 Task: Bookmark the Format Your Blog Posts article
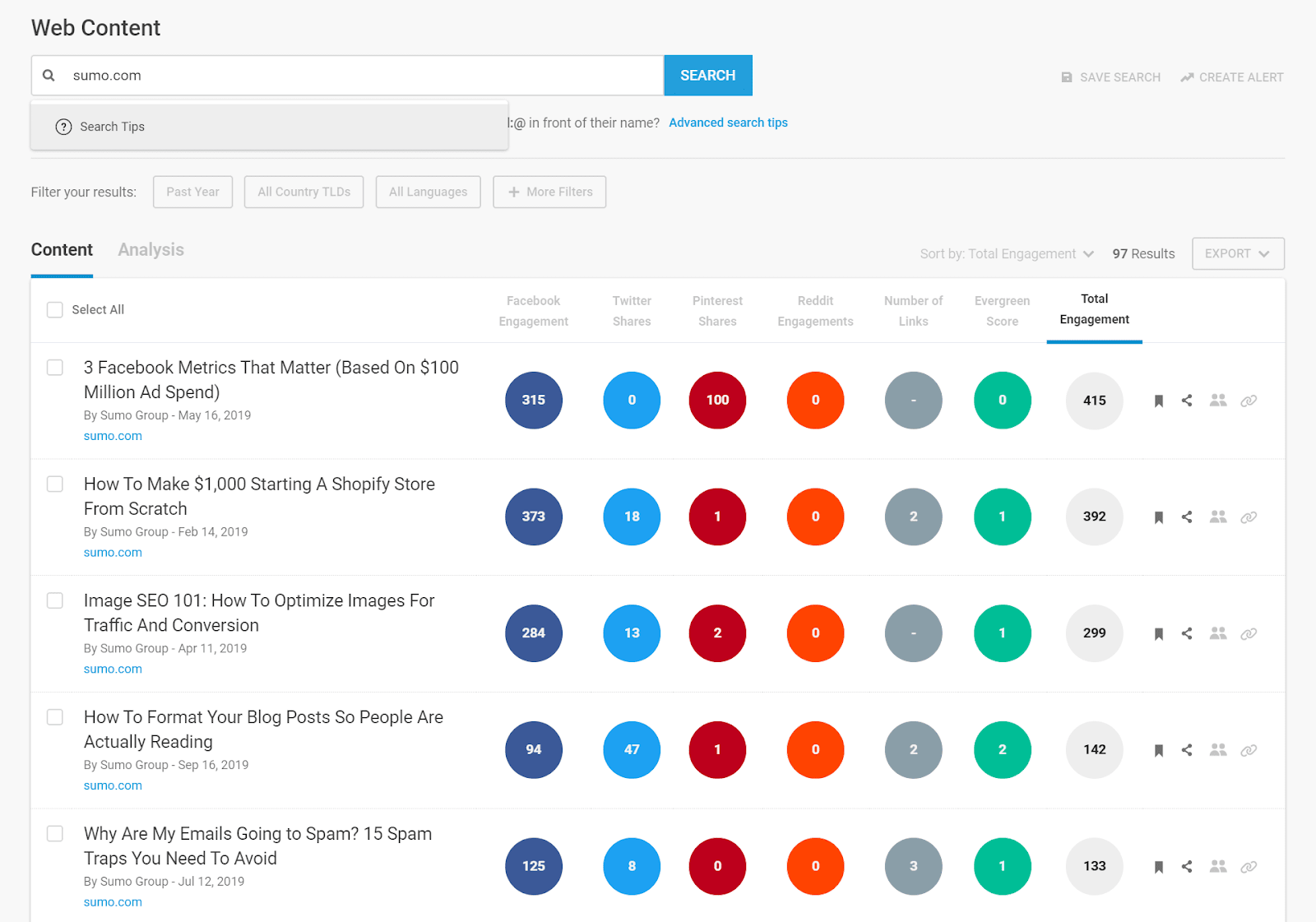click(x=1158, y=750)
